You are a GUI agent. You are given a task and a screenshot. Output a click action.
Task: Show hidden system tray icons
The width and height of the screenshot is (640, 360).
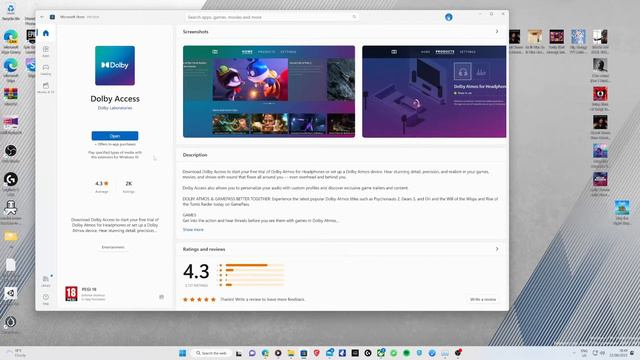click(x=574, y=353)
